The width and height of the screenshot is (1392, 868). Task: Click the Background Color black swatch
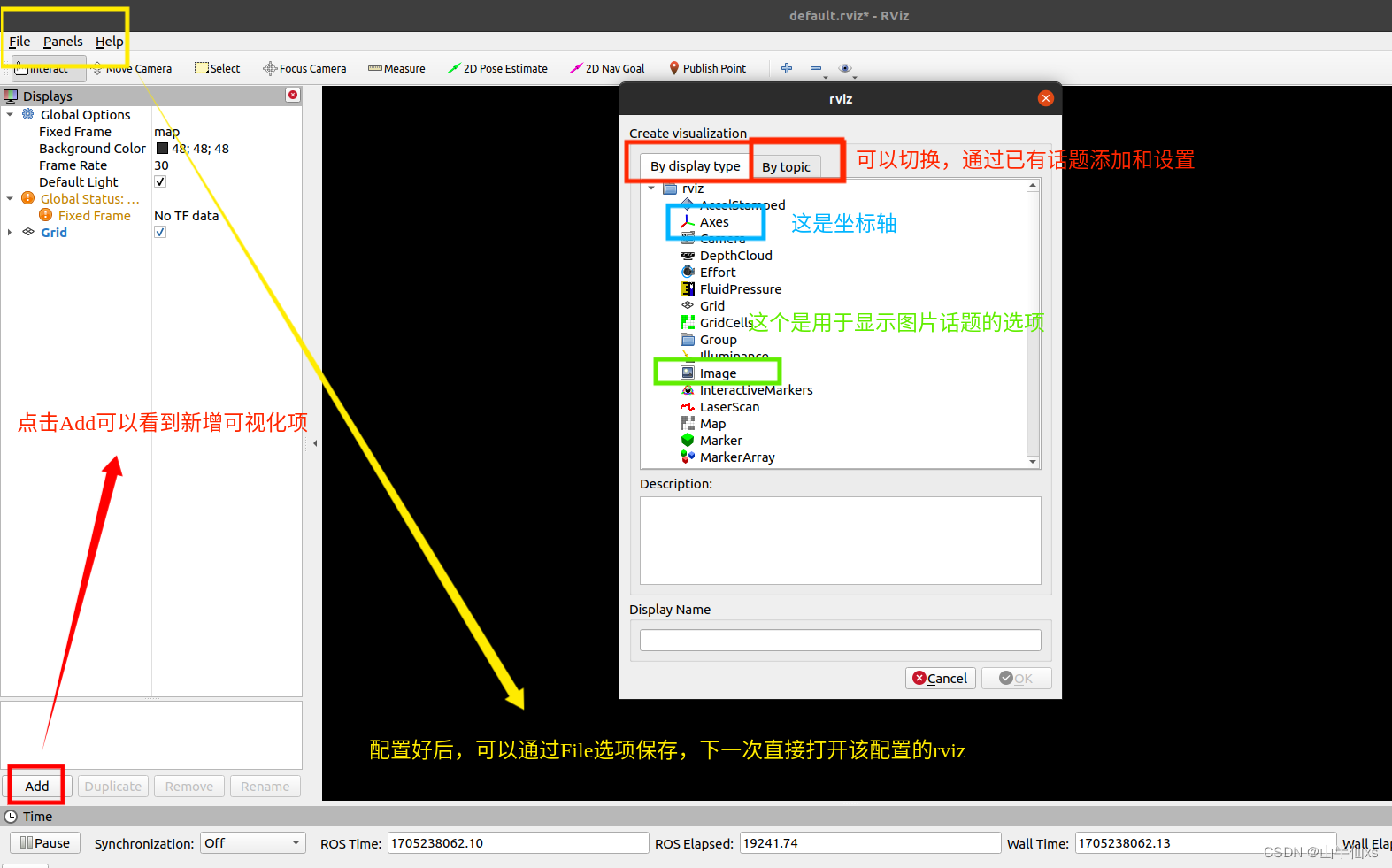pos(162,149)
